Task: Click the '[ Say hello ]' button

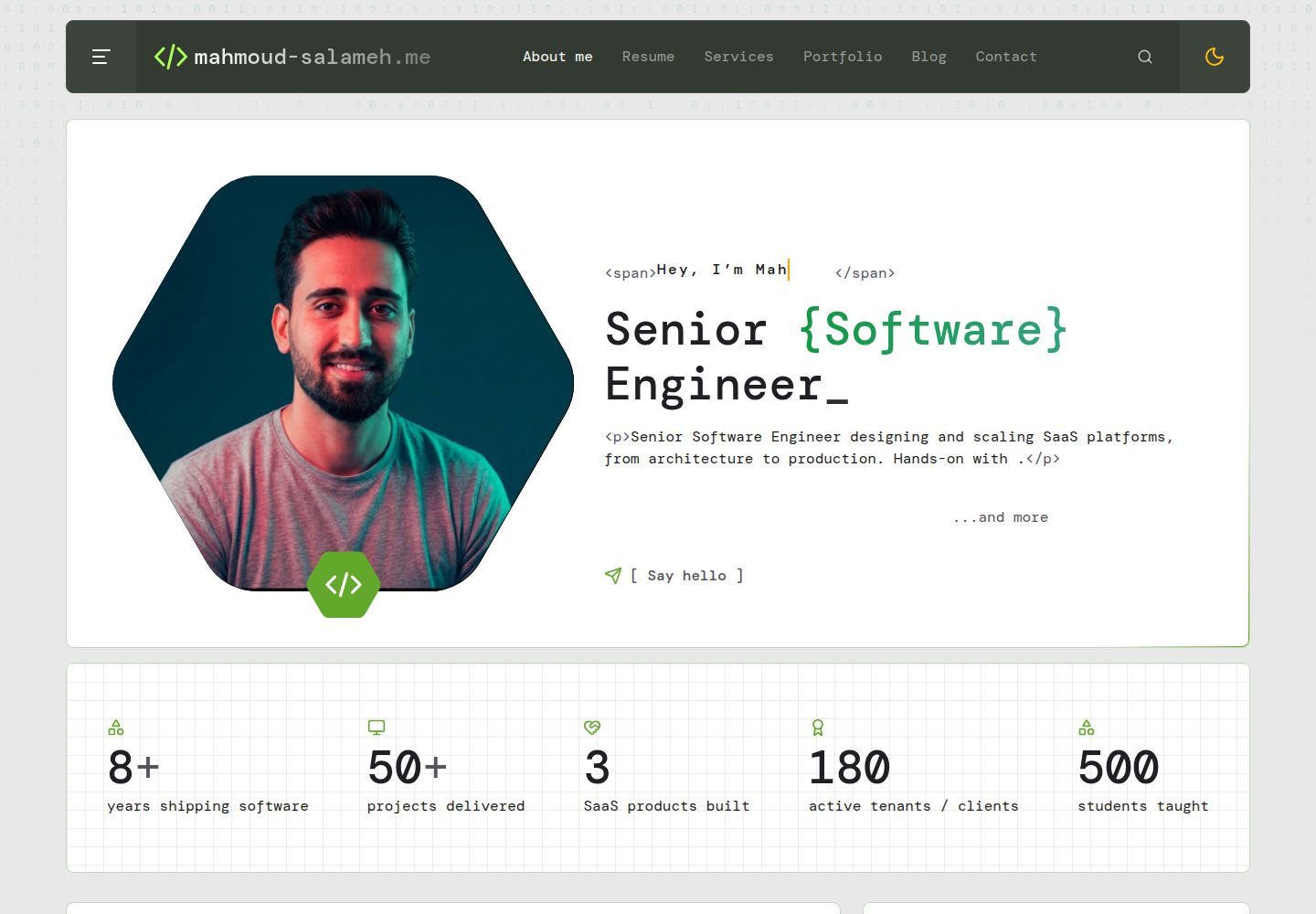Action: pos(686,576)
